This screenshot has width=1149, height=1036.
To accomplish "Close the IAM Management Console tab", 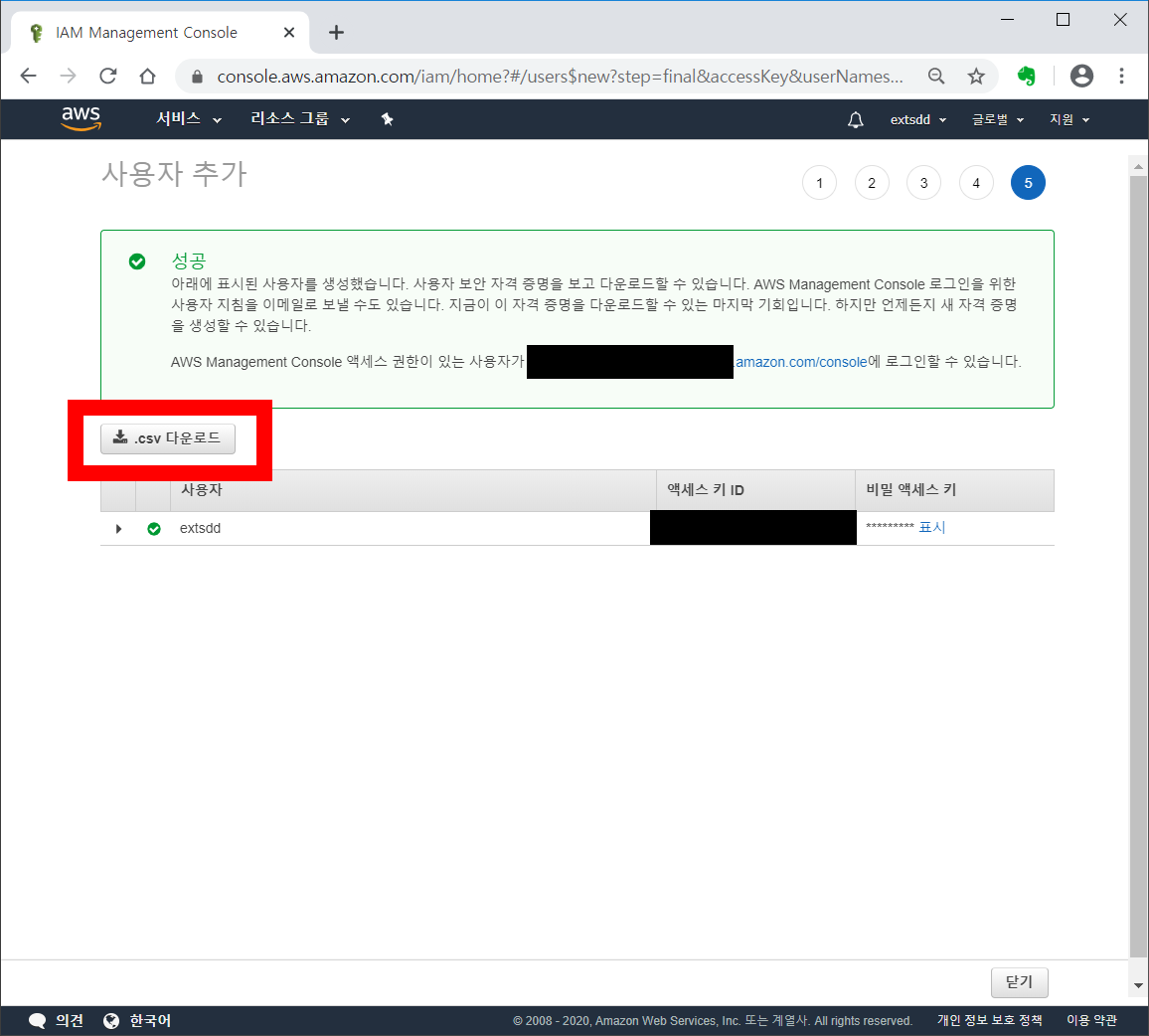I will click(288, 32).
